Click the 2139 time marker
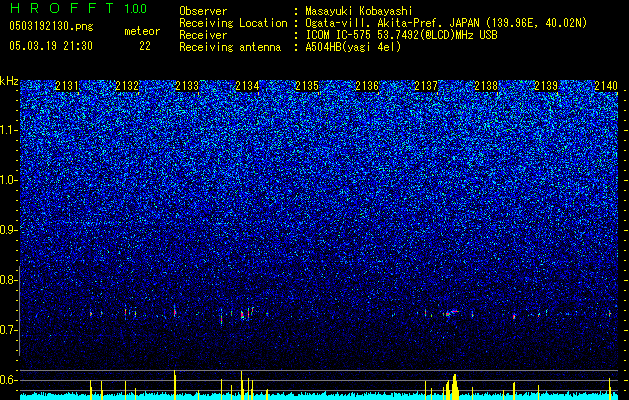The width and height of the screenshot is (629, 400). point(546,86)
